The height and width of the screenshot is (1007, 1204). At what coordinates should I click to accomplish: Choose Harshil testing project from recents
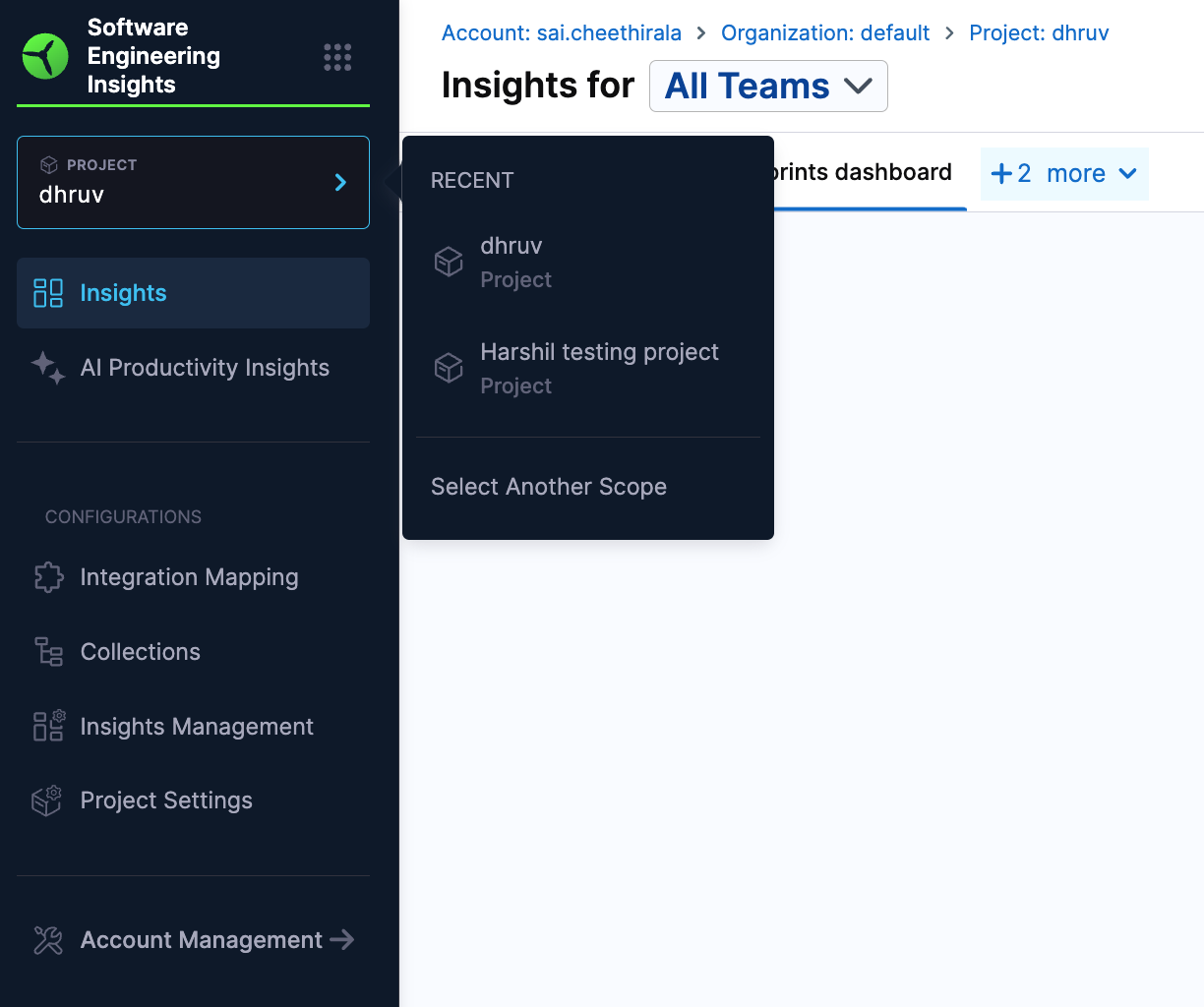point(598,368)
